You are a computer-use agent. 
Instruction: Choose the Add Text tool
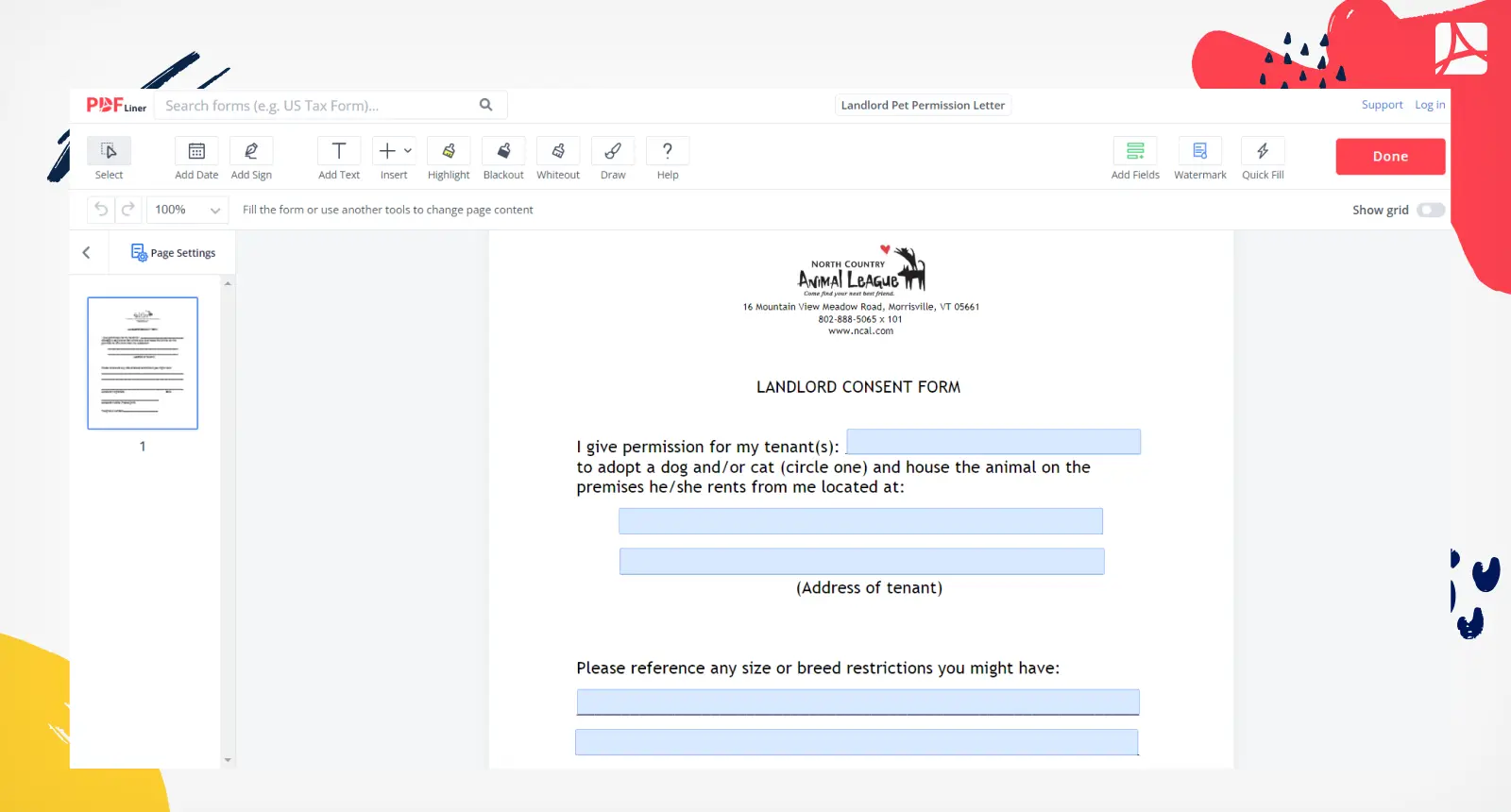tap(339, 159)
